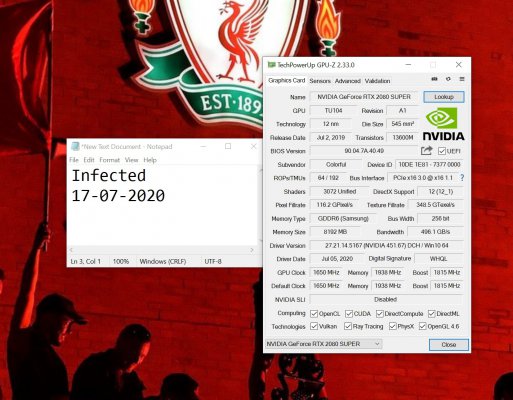Screen dimensions: 513x400
Task: Toggle the Vulkan checkbox
Action: click(314, 326)
